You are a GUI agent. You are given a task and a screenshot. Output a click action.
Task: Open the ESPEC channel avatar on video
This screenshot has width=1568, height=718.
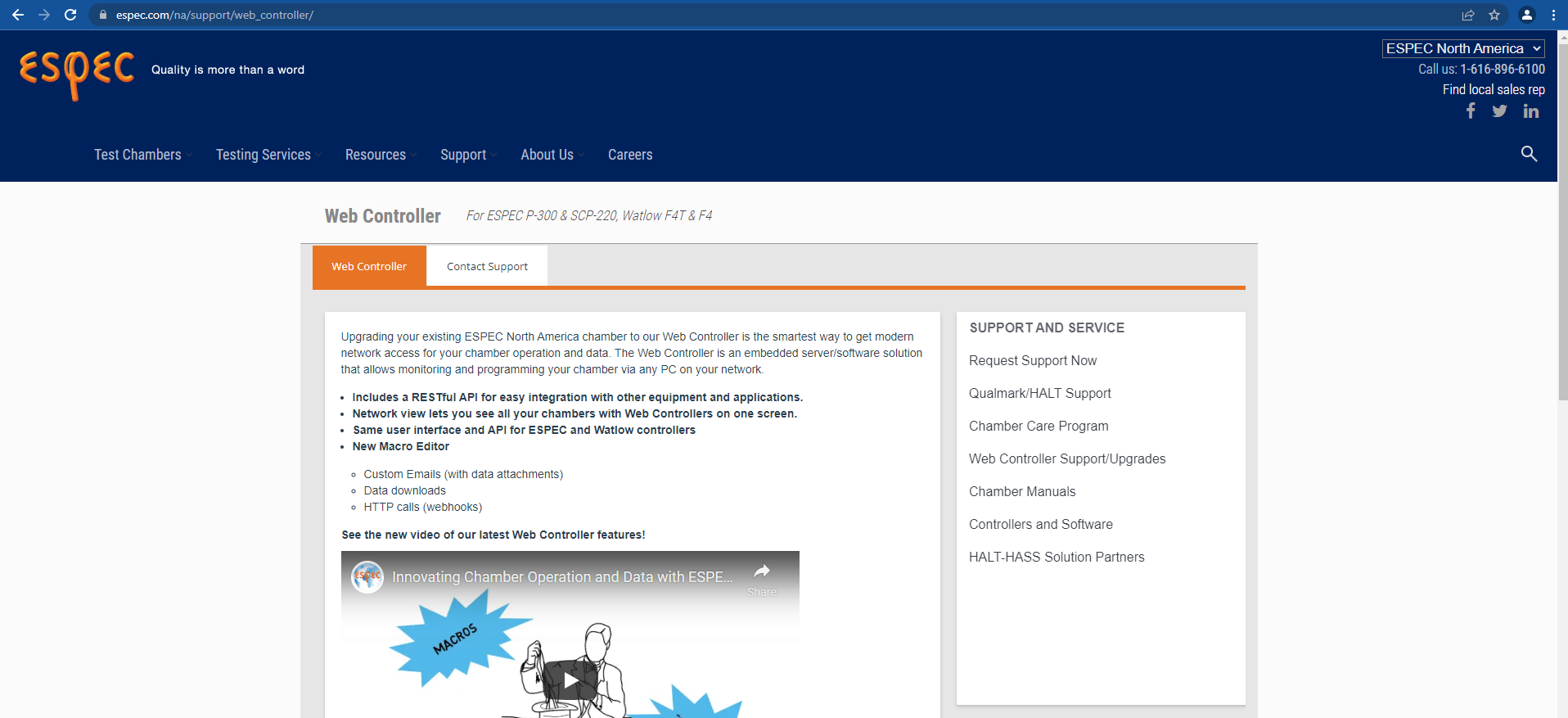tap(367, 576)
